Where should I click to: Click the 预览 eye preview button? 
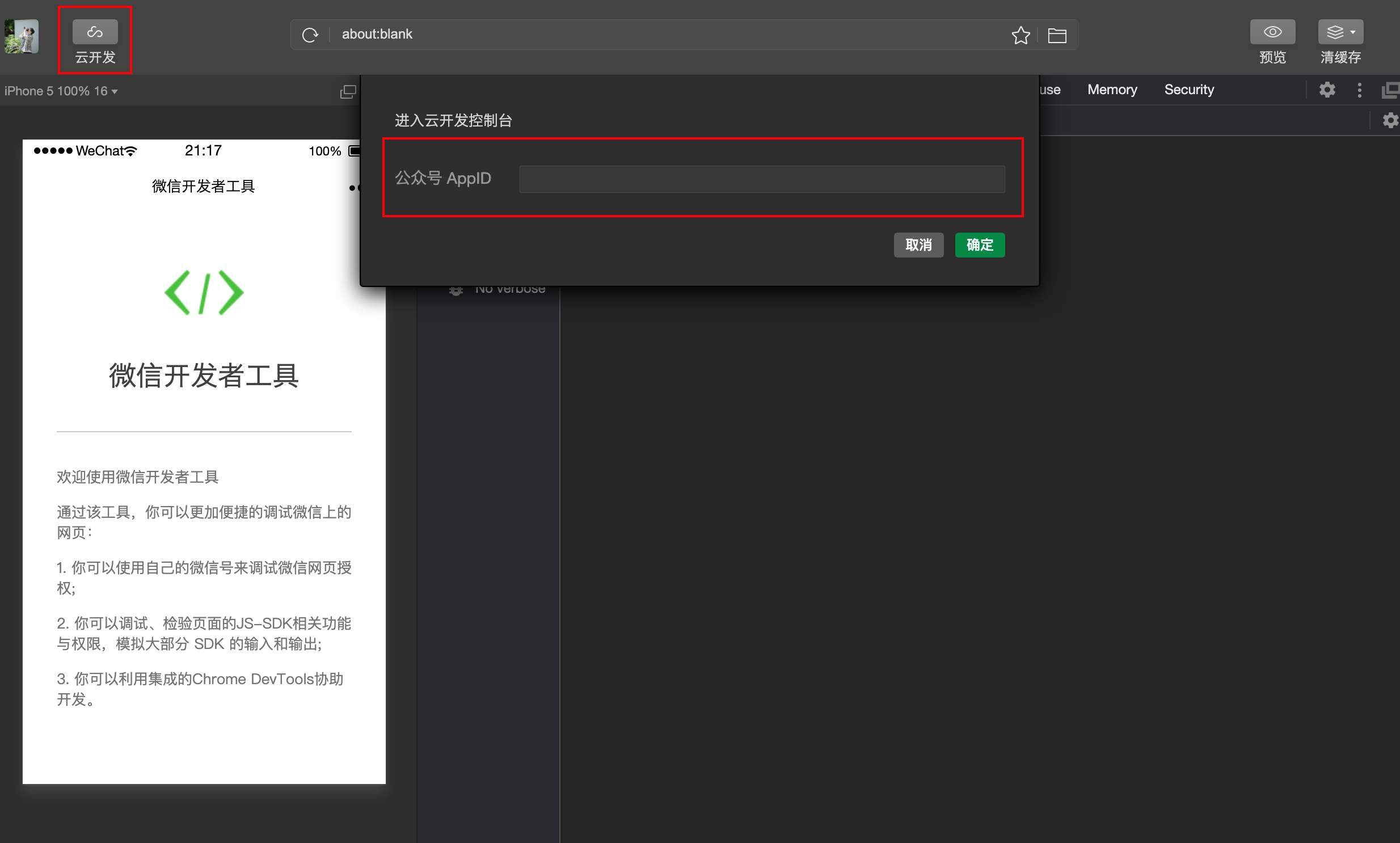coord(1272,32)
